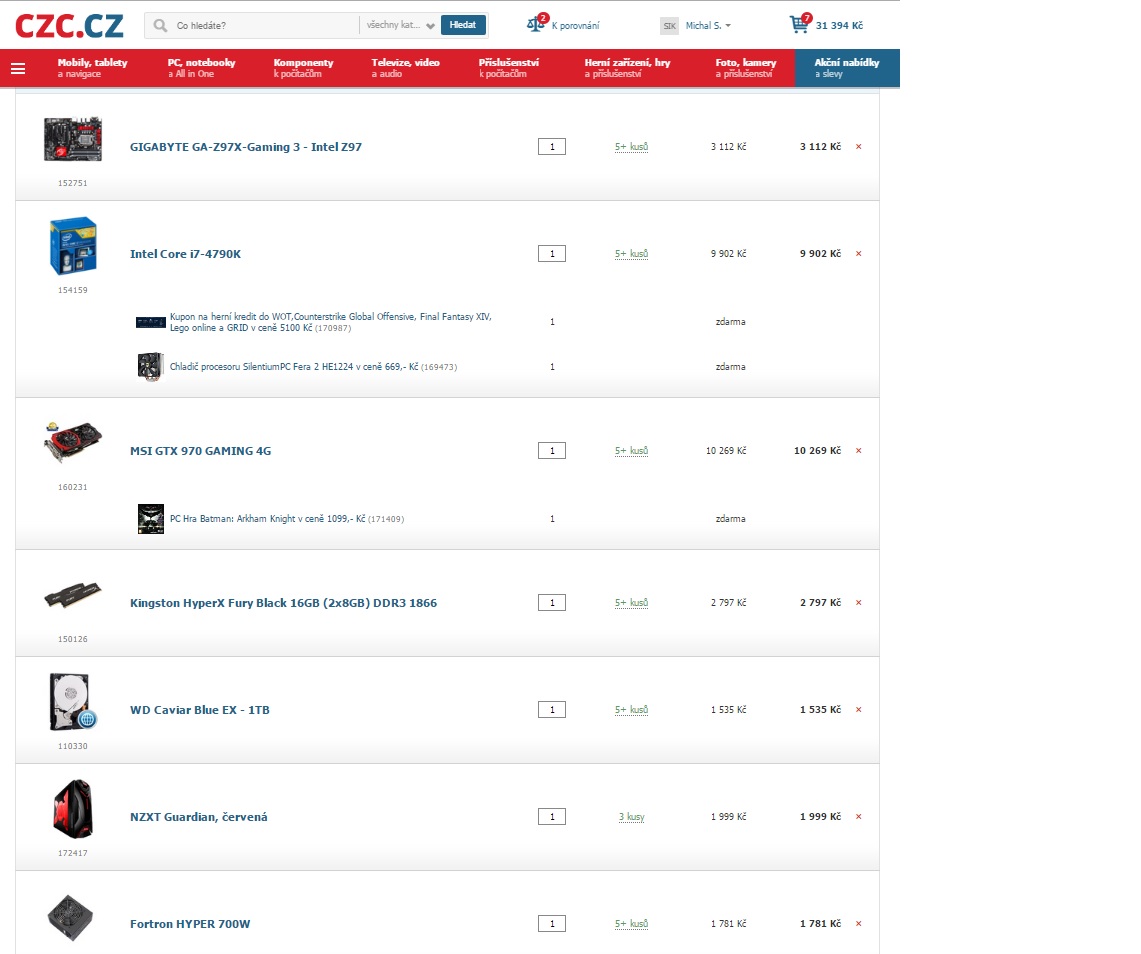This screenshot has width=1141, height=954.
Task: Click the search magnifier icon
Action: point(160,25)
